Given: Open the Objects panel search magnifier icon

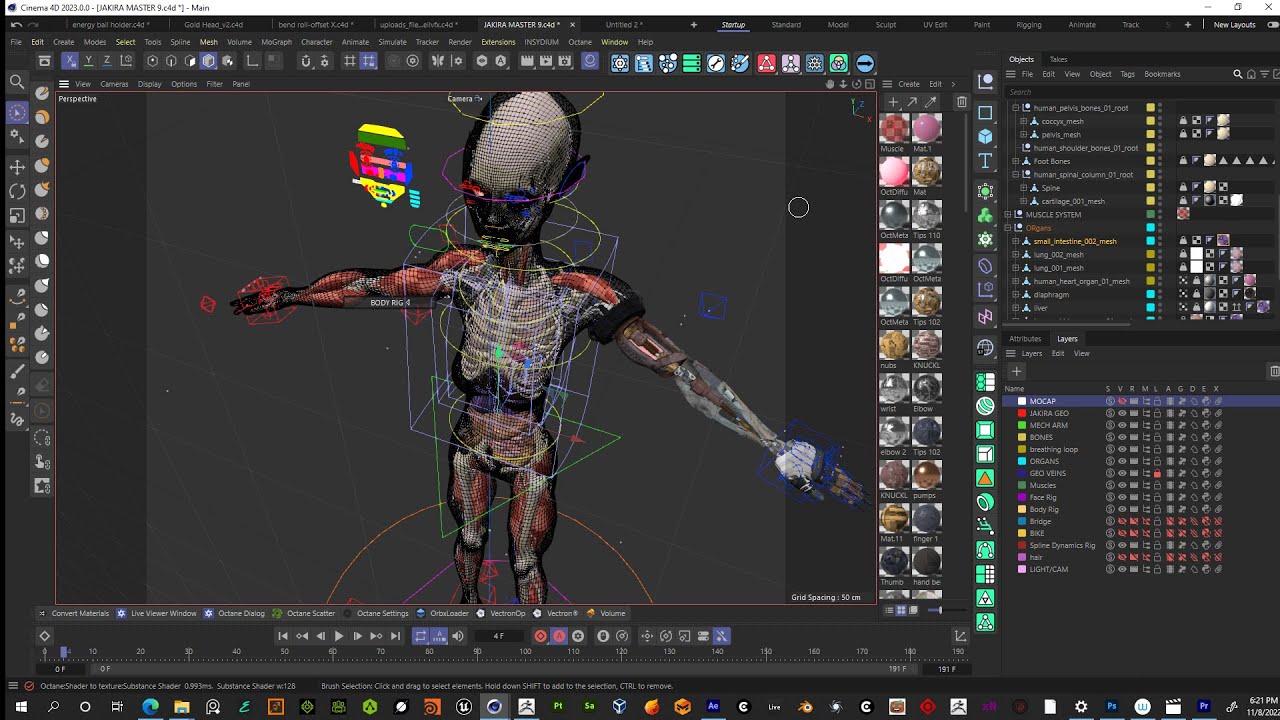Looking at the screenshot, I should point(1238,74).
